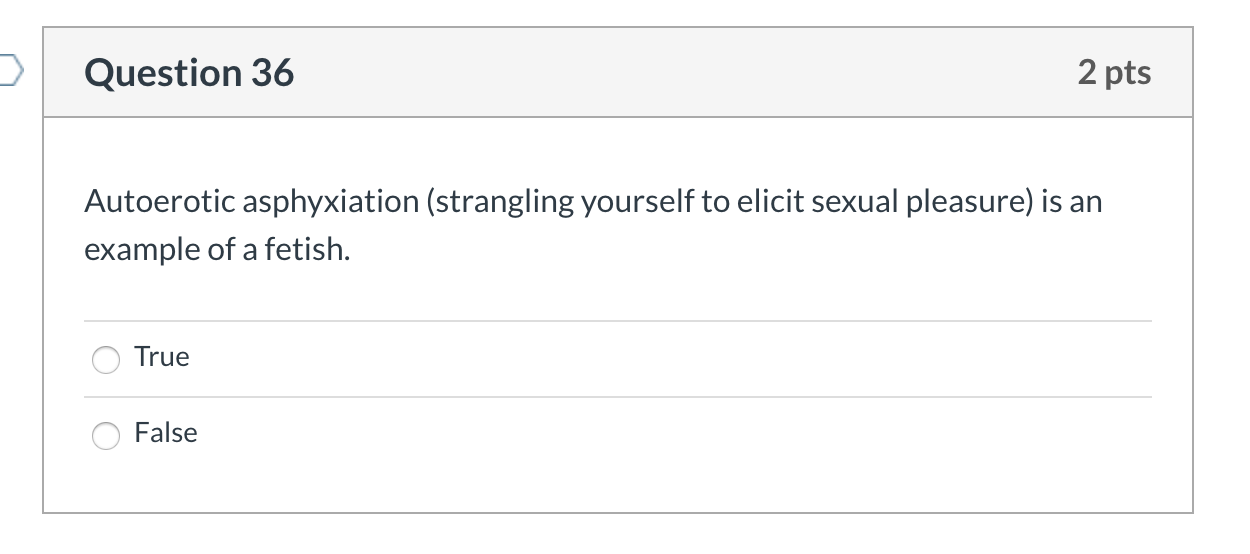Click the "True" answer label text

coord(162,357)
